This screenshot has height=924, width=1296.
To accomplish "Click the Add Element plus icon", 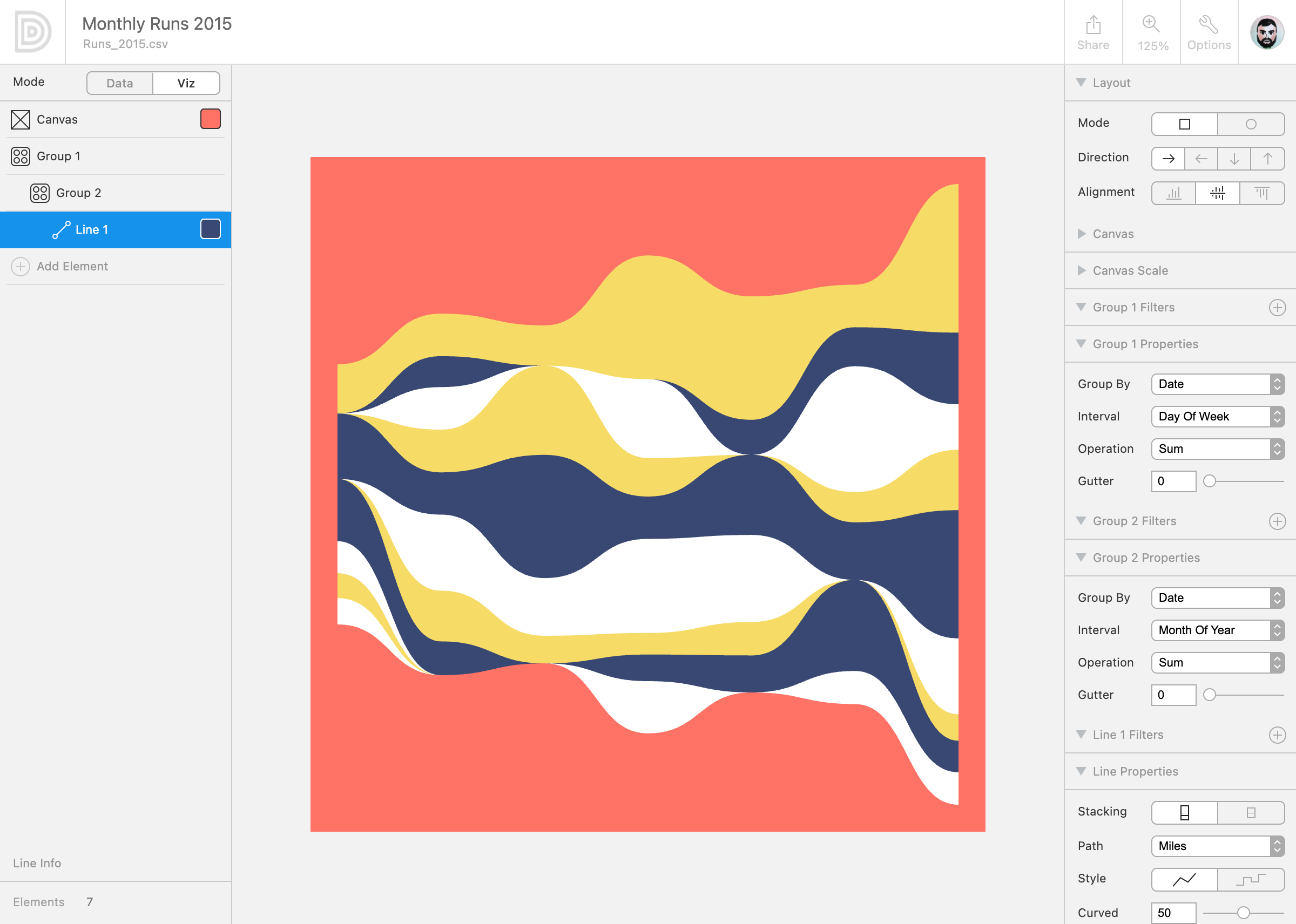I will pos(21,266).
